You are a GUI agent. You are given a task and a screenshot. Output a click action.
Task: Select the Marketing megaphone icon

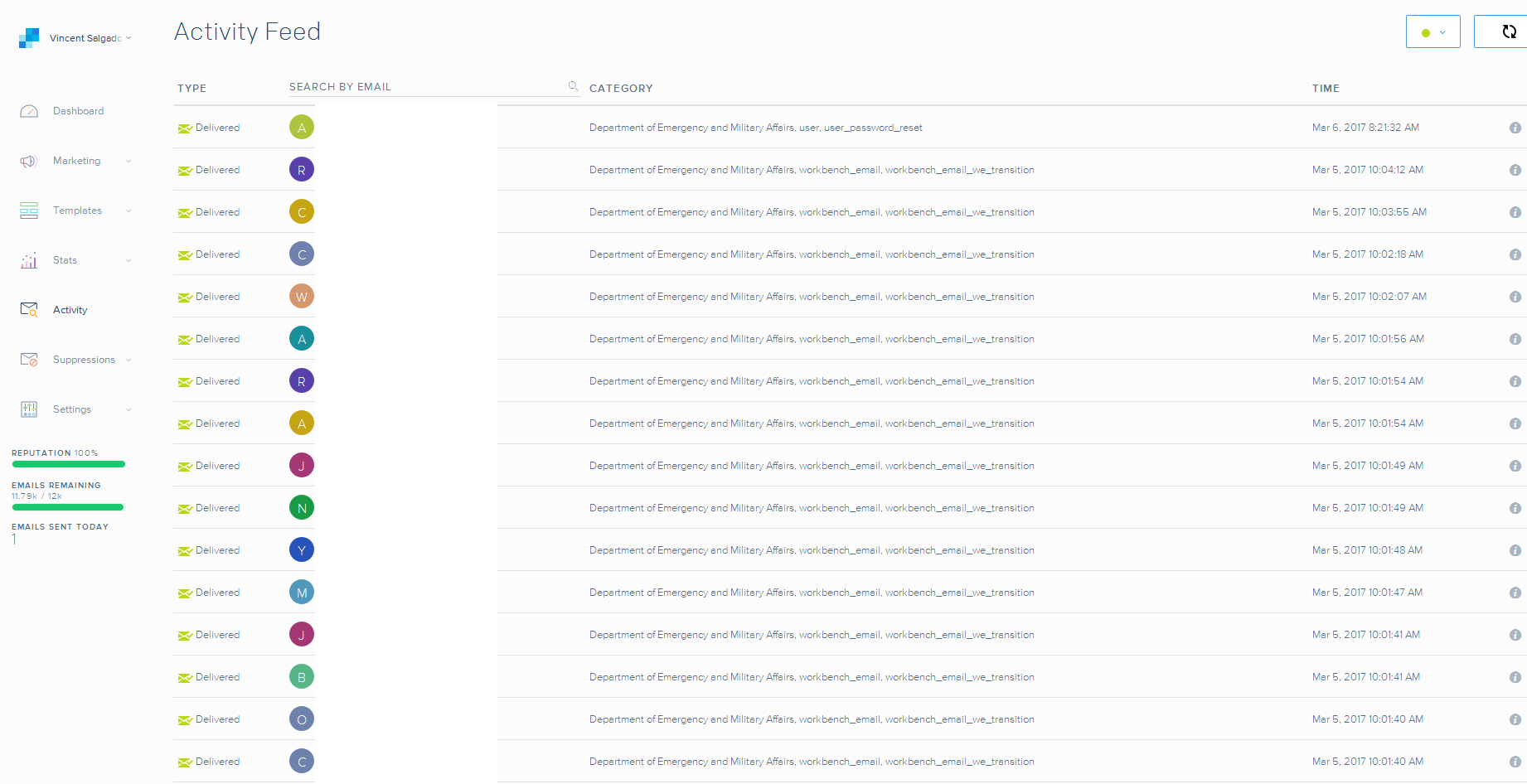[28, 161]
